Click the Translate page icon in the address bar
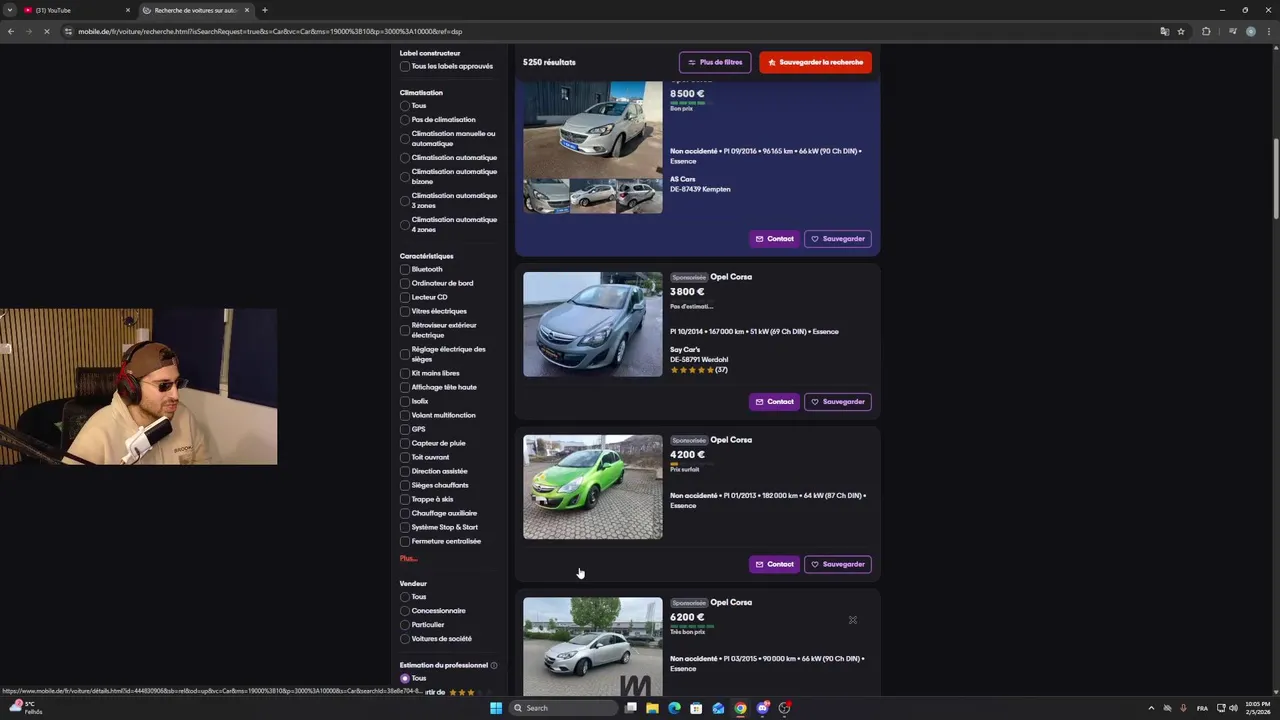Image resolution: width=1280 pixels, height=720 pixels. [1164, 31]
